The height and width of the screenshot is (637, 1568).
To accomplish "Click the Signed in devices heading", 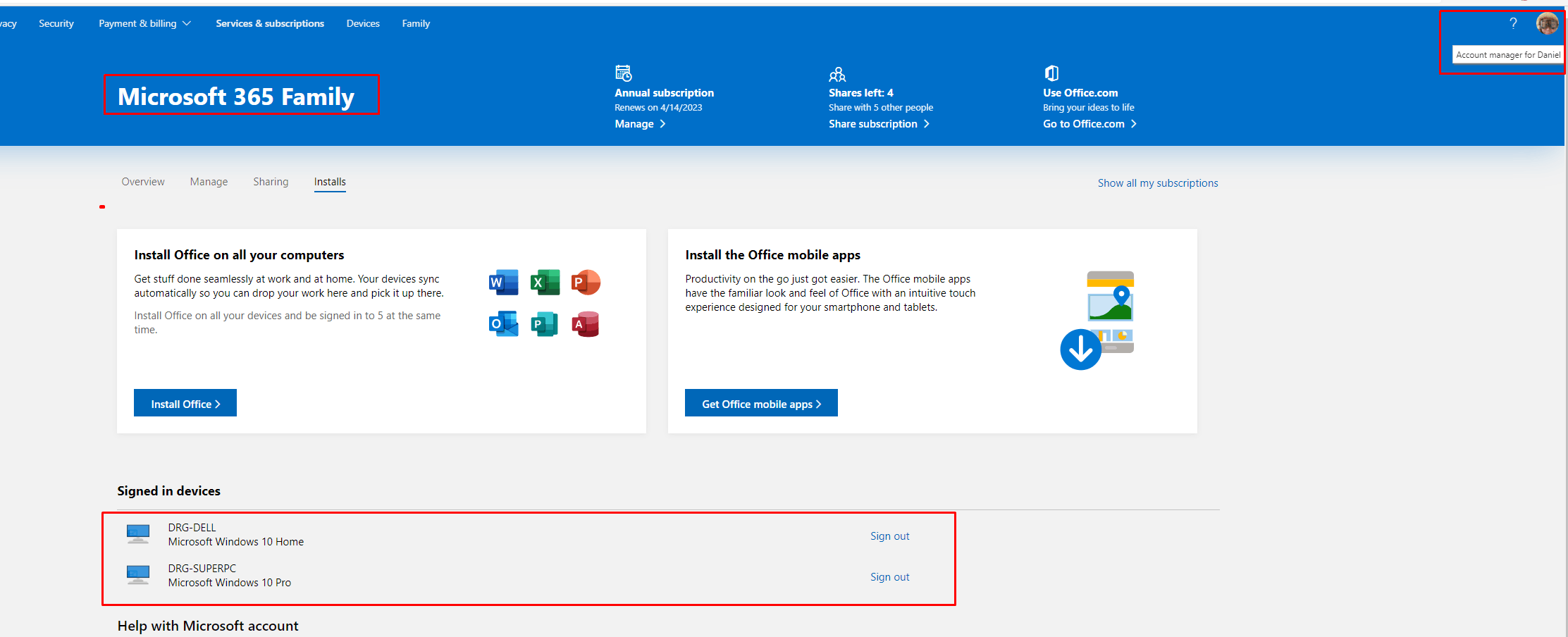I will [168, 491].
